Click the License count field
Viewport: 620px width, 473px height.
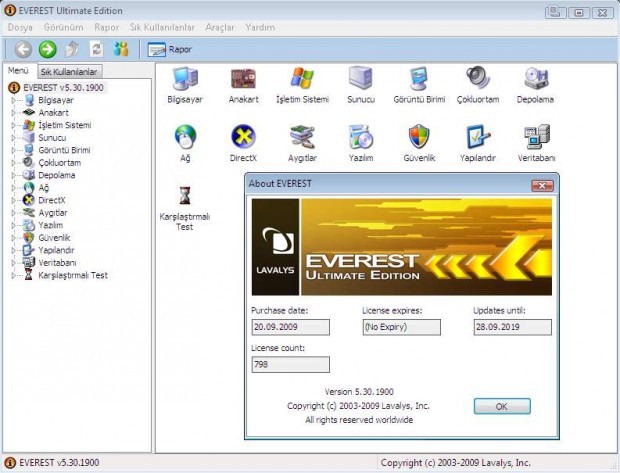(x=291, y=364)
